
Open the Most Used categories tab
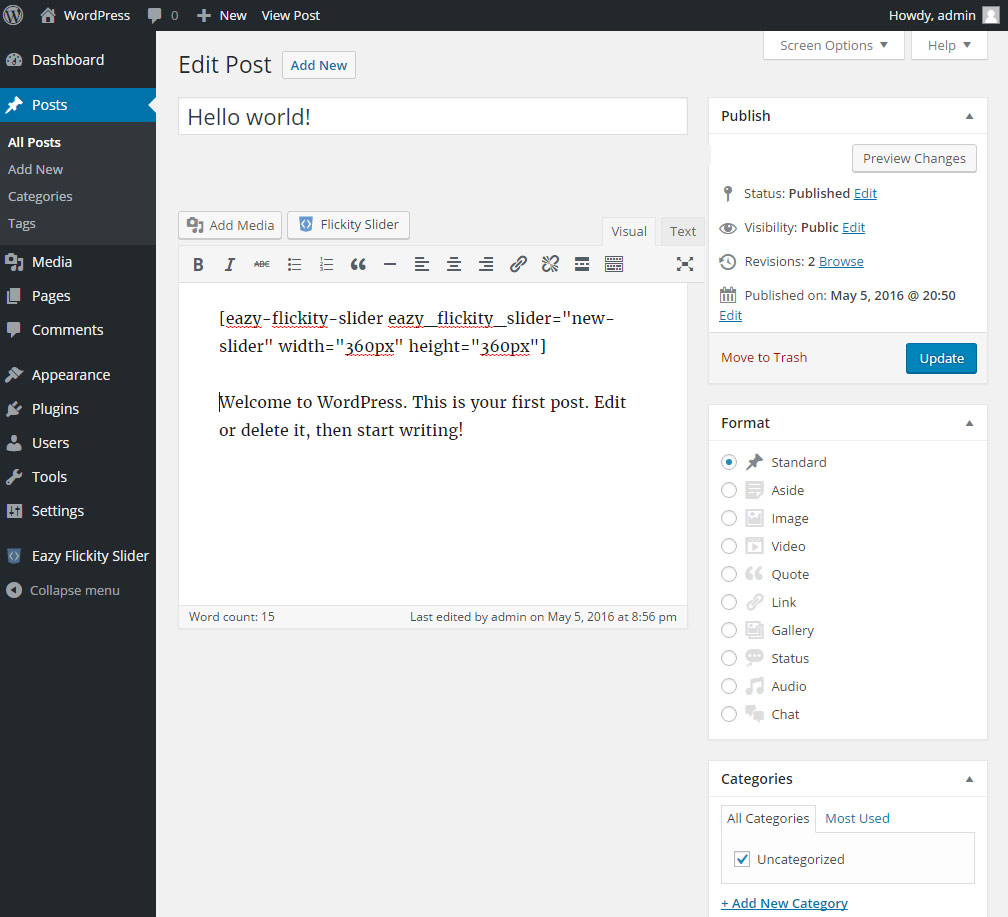[857, 818]
